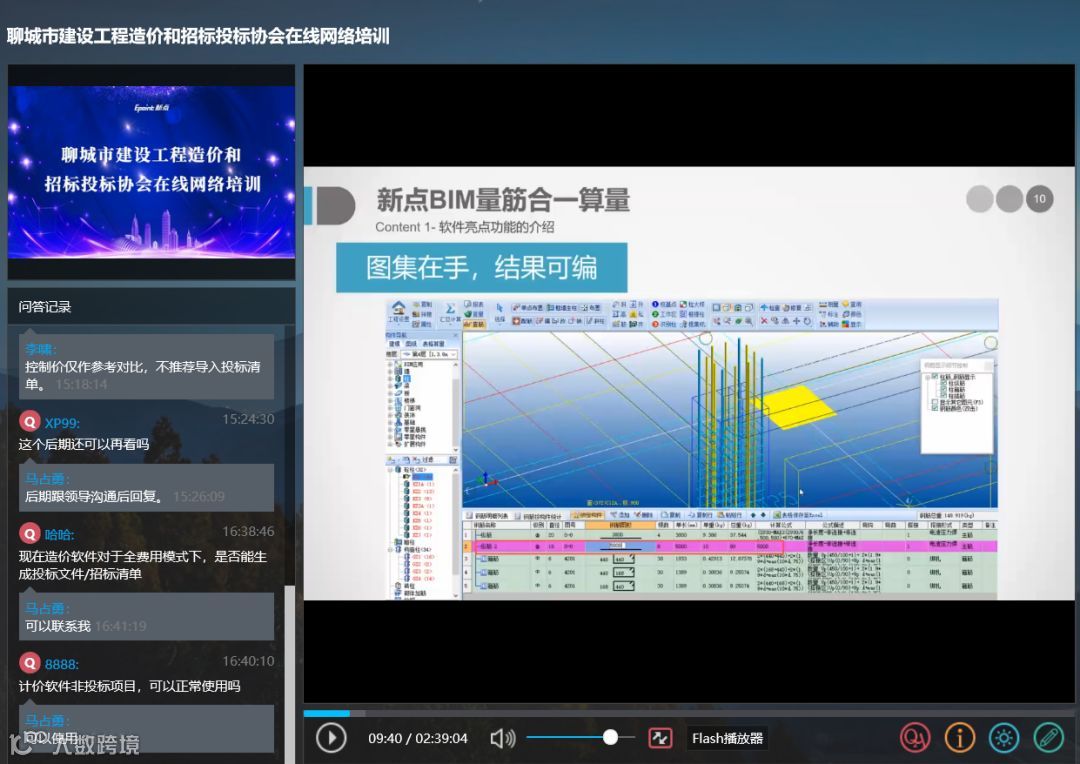This screenshot has width=1080, height=764.
Task: Toggle the 柱纵筋 checkbox in display panel
Action: (944, 383)
